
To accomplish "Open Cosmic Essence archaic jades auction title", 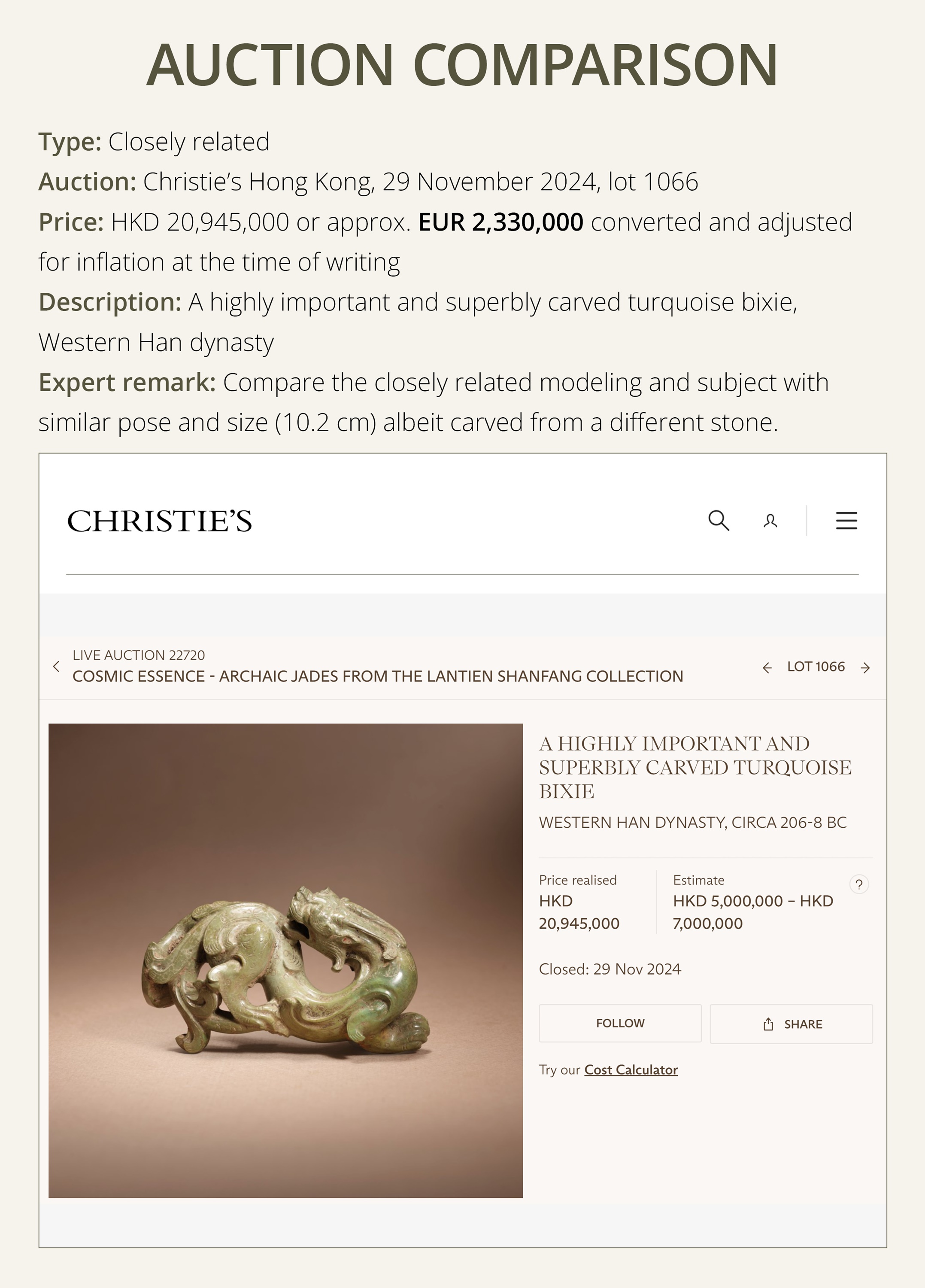I will [x=378, y=676].
